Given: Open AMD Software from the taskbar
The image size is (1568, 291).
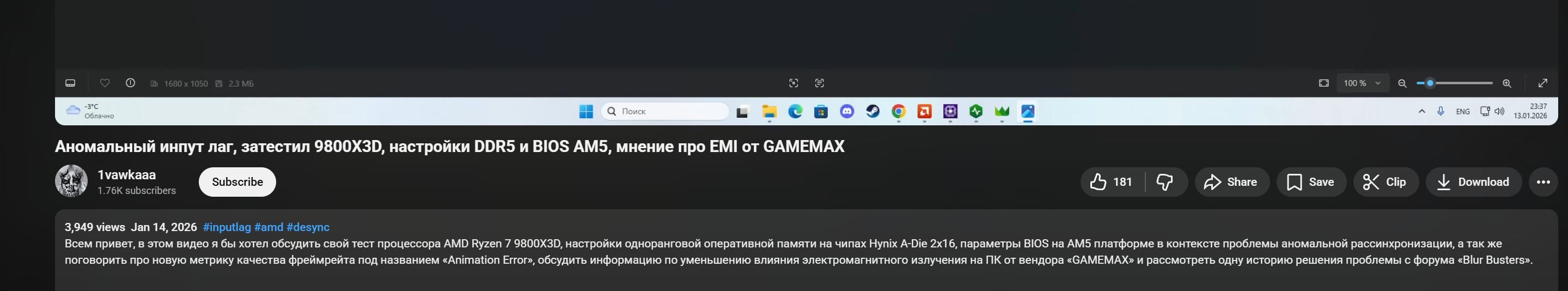Looking at the screenshot, I should click(x=925, y=111).
